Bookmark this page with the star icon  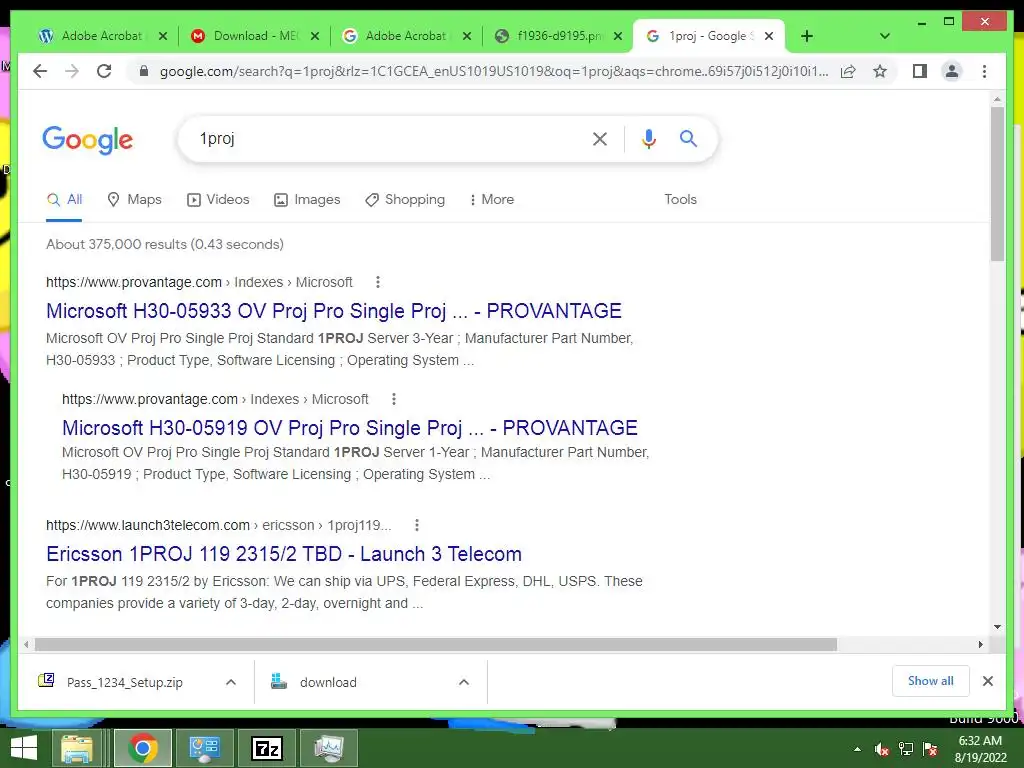(x=880, y=71)
